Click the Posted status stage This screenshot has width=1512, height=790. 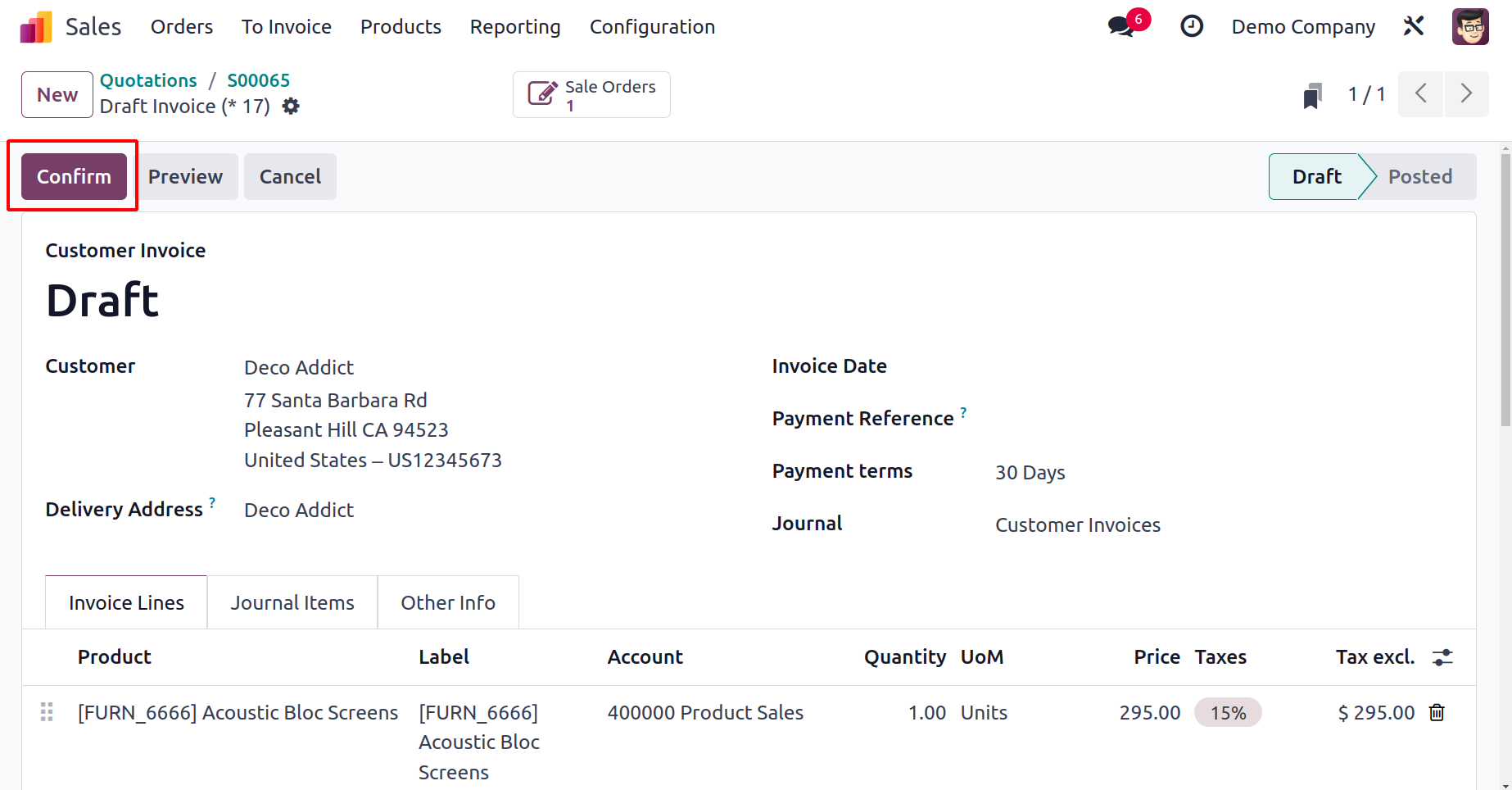pos(1420,176)
